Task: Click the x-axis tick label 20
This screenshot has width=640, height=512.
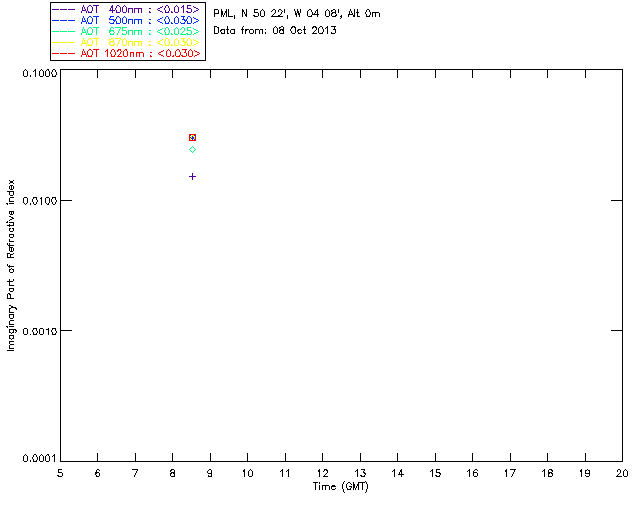Action: point(622,473)
